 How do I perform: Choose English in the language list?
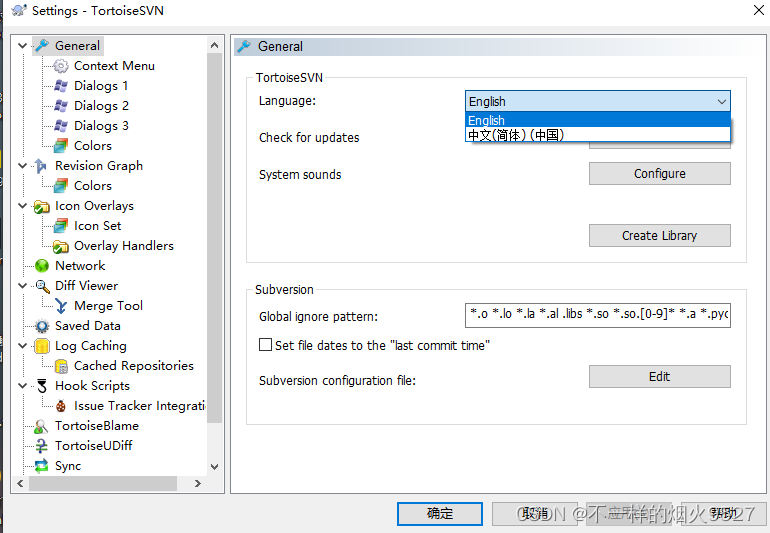(598, 120)
